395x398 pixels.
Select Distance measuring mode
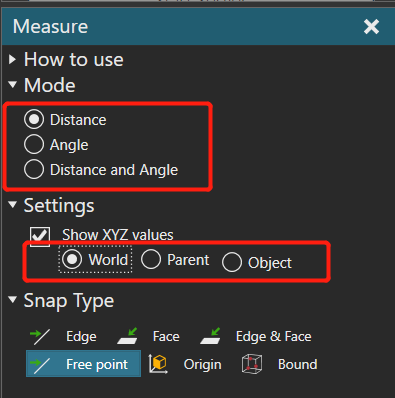pyautogui.click(x=34, y=119)
